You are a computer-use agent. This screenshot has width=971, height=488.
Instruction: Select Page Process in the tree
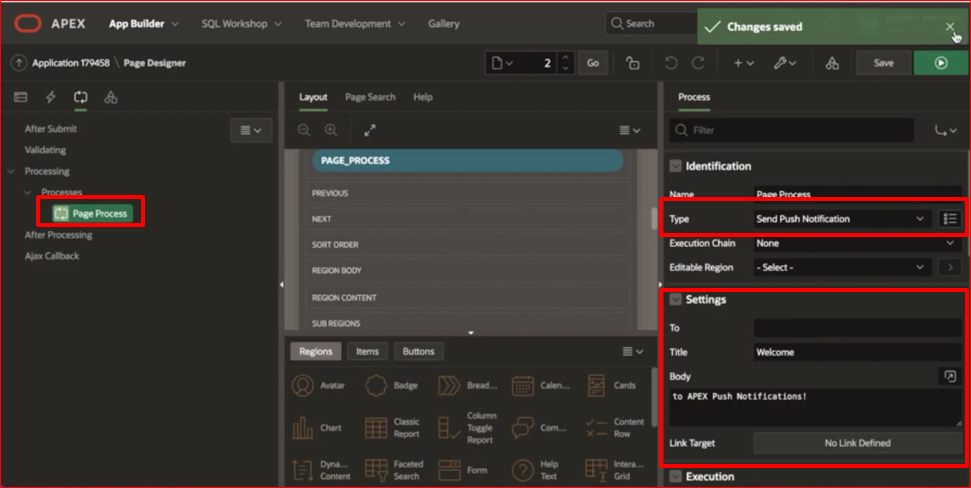93,214
